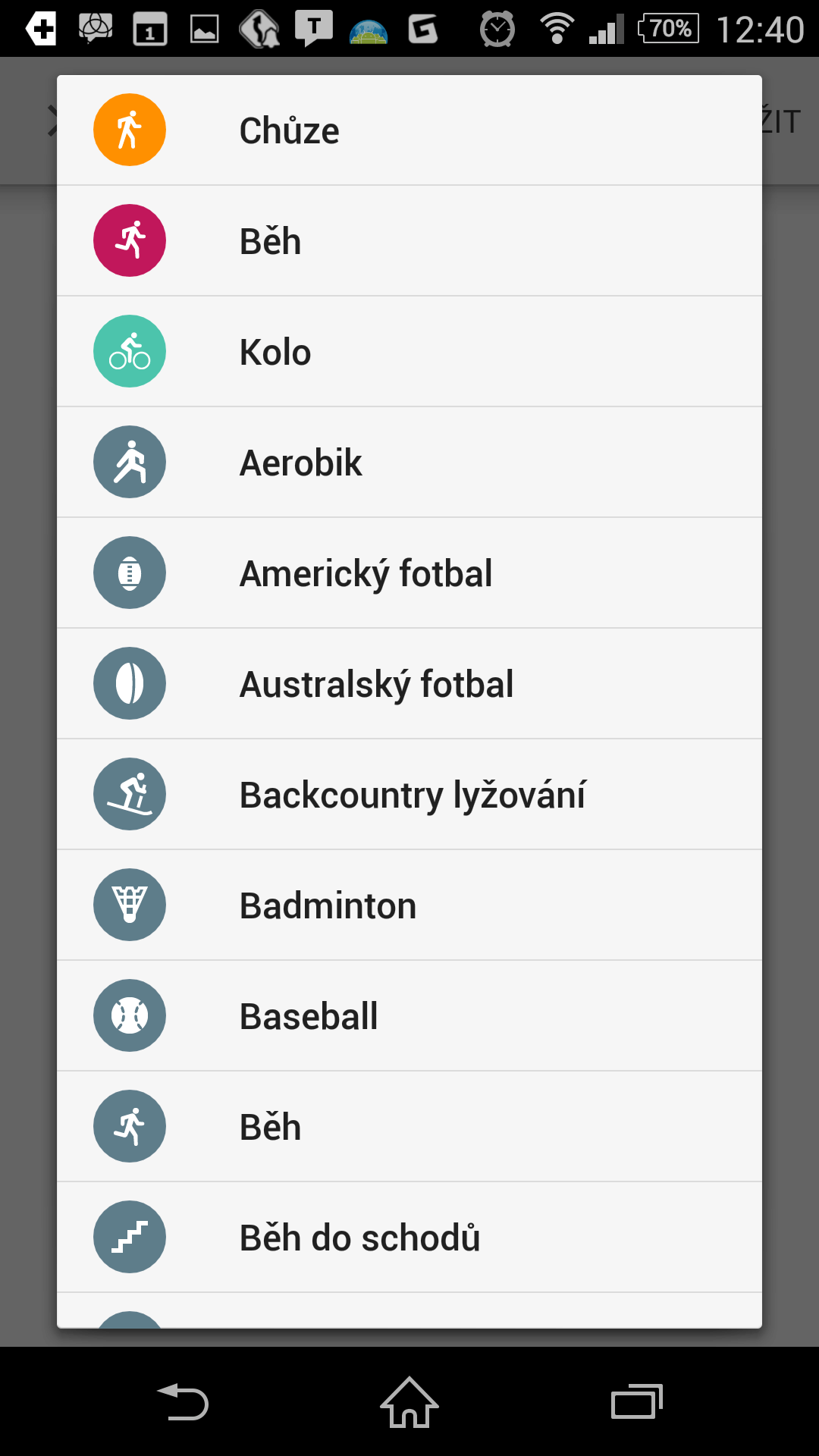Pick Americký fotbal from the list
The width and height of the screenshot is (819, 1456).
(x=366, y=573)
